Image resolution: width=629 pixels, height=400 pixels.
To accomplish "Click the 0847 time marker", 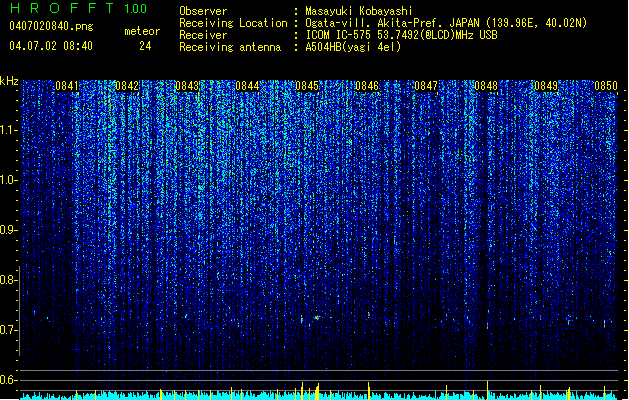I will (426, 86).
